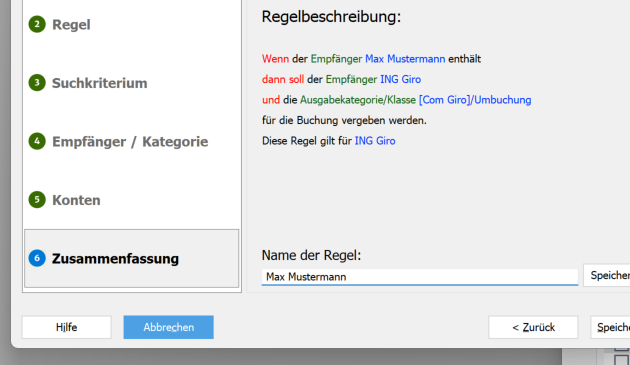Viewport: 630px width, 365px height.
Task: Go back with the Zurück button
Action: pyautogui.click(x=533, y=327)
